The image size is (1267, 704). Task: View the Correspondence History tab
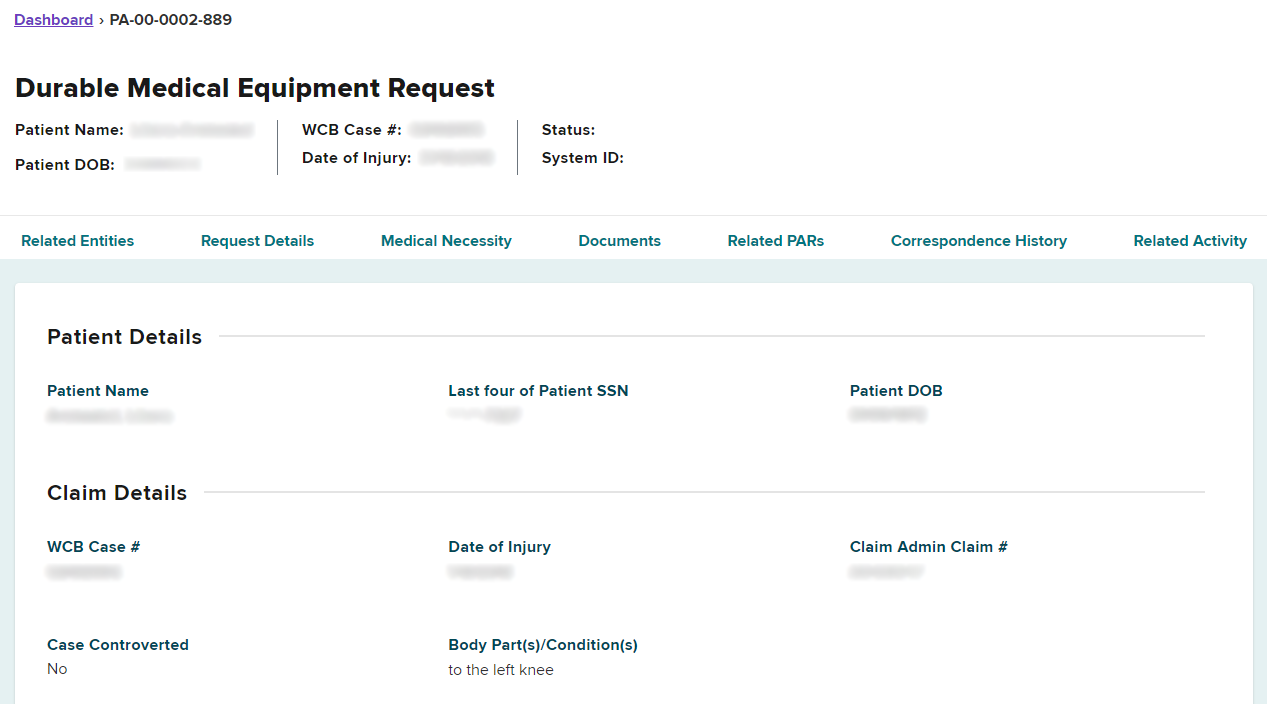978,241
